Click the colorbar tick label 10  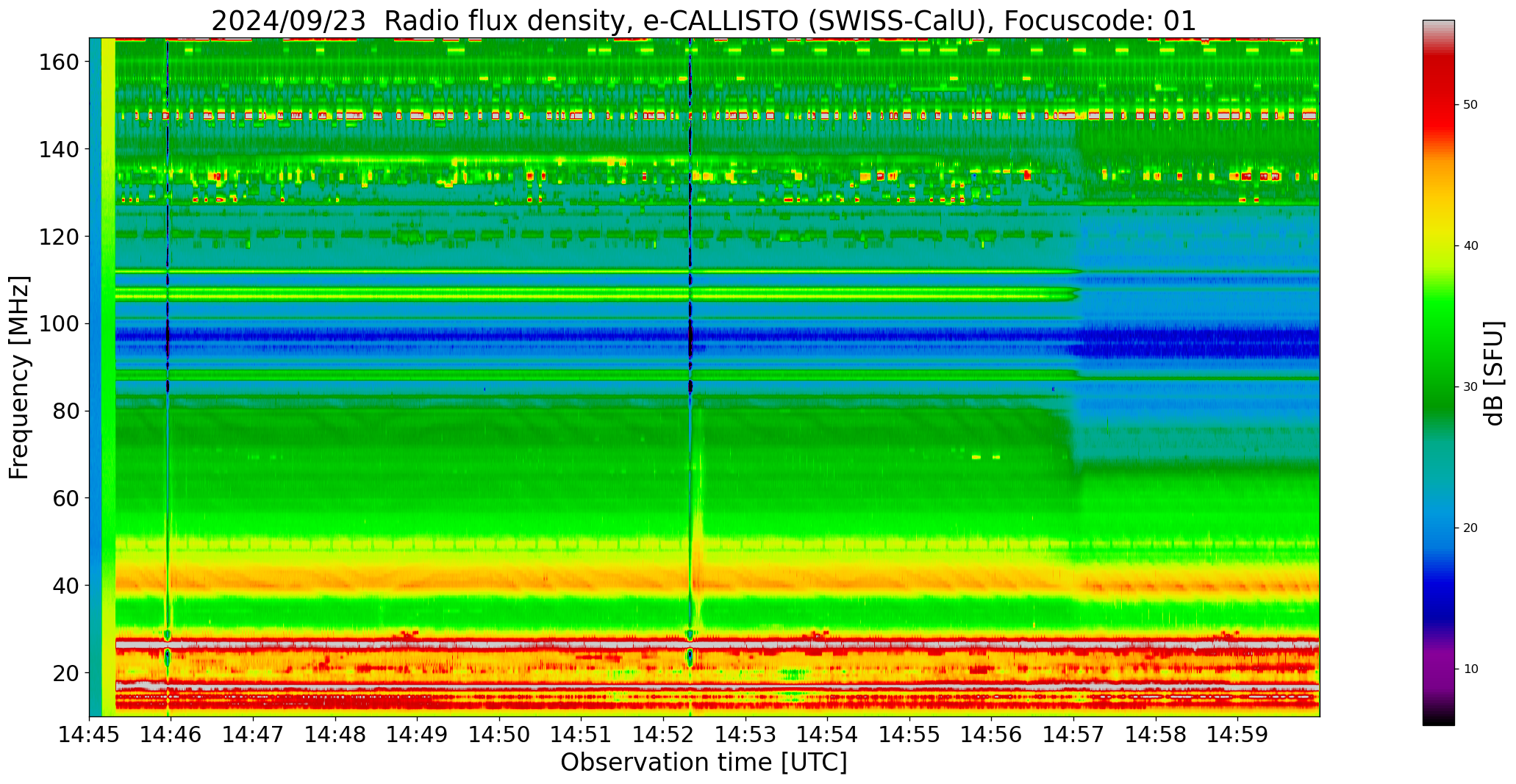tap(1470, 669)
